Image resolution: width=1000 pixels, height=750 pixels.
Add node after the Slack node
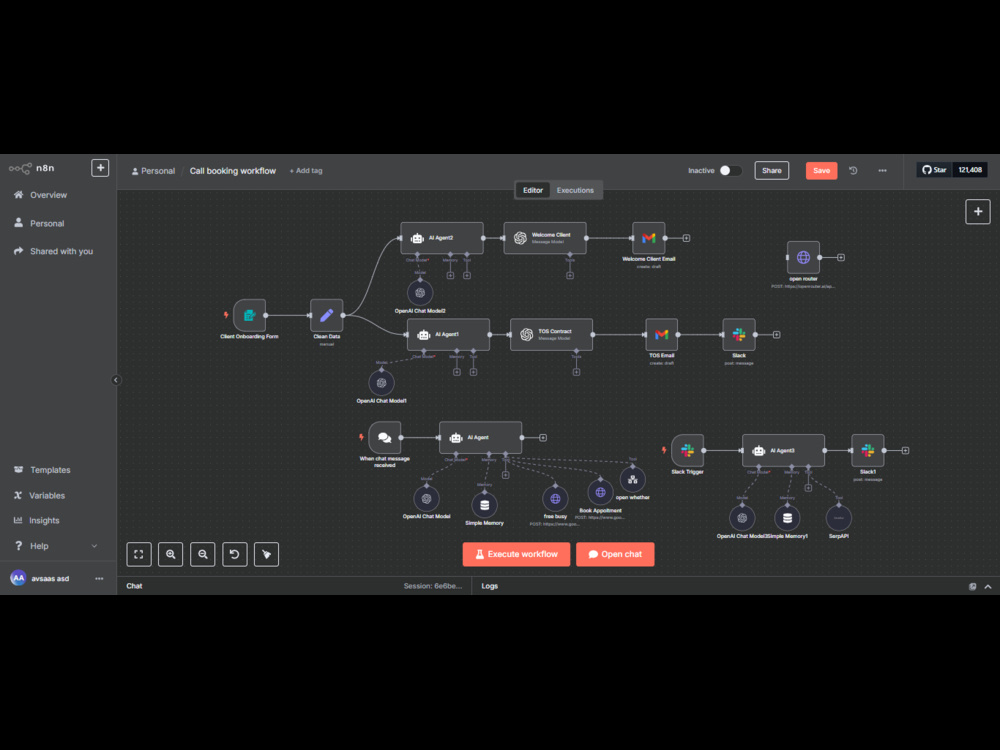click(x=776, y=334)
